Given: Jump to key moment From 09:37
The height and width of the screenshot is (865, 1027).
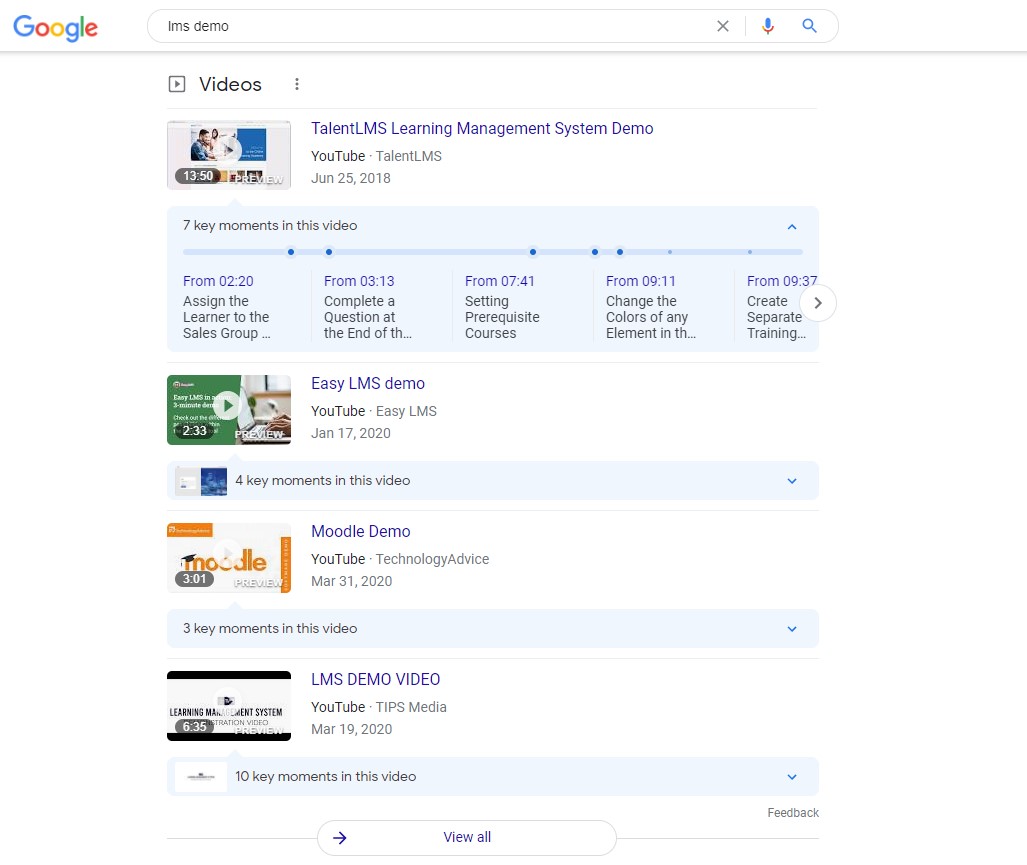Looking at the screenshot, I should click(782, 281).
